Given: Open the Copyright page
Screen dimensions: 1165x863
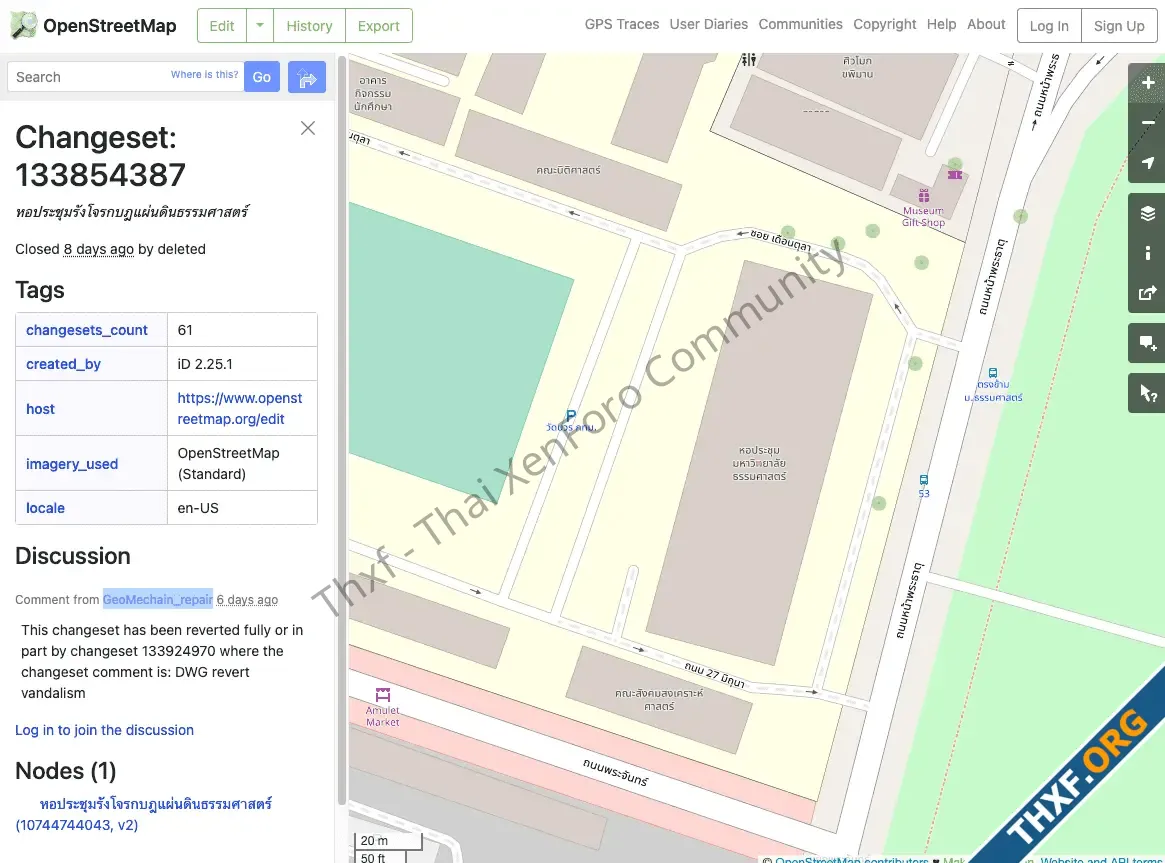Looking at the screenshot, I should (x=884, y=24).
